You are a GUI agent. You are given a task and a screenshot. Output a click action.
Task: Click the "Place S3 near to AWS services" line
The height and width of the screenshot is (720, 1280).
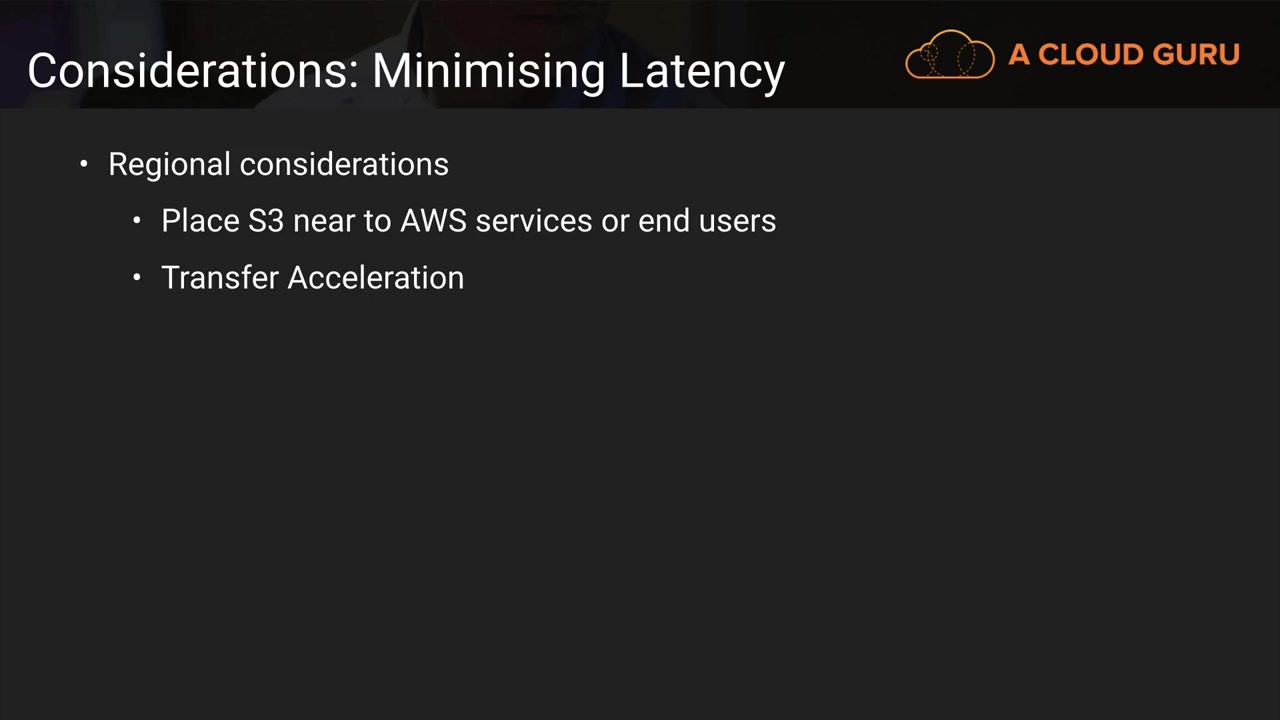click(x=468, y=221)
